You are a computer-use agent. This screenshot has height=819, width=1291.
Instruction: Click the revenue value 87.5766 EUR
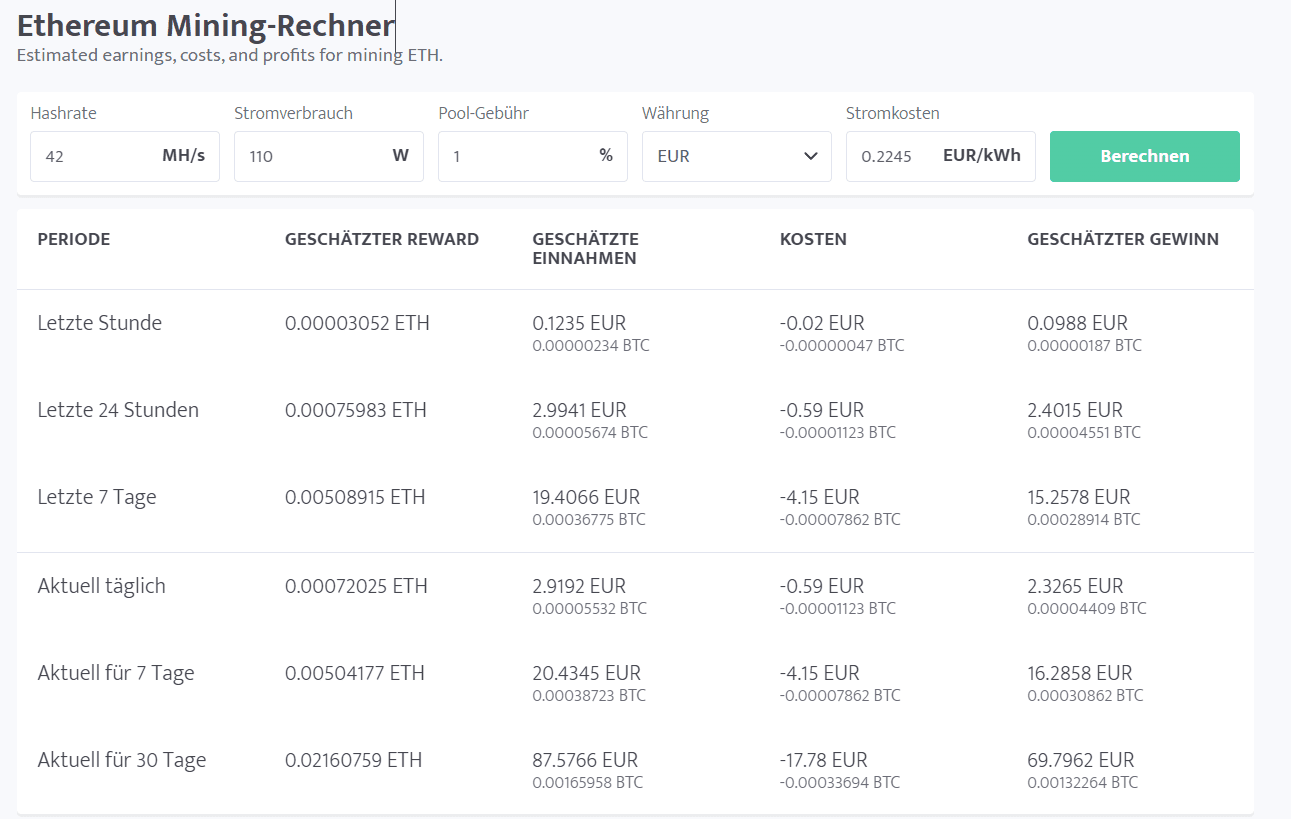point(585,760)
